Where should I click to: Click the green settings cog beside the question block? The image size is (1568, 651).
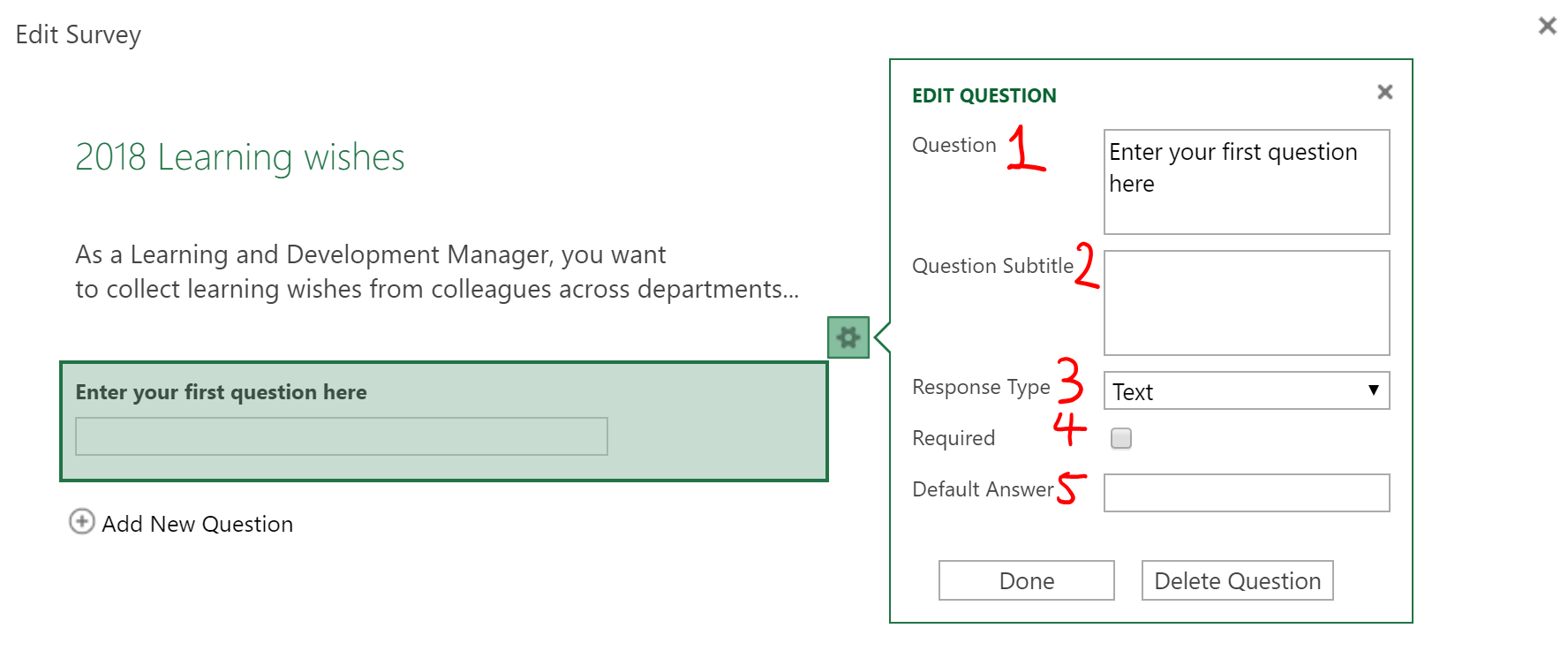(x=848, y=337)
